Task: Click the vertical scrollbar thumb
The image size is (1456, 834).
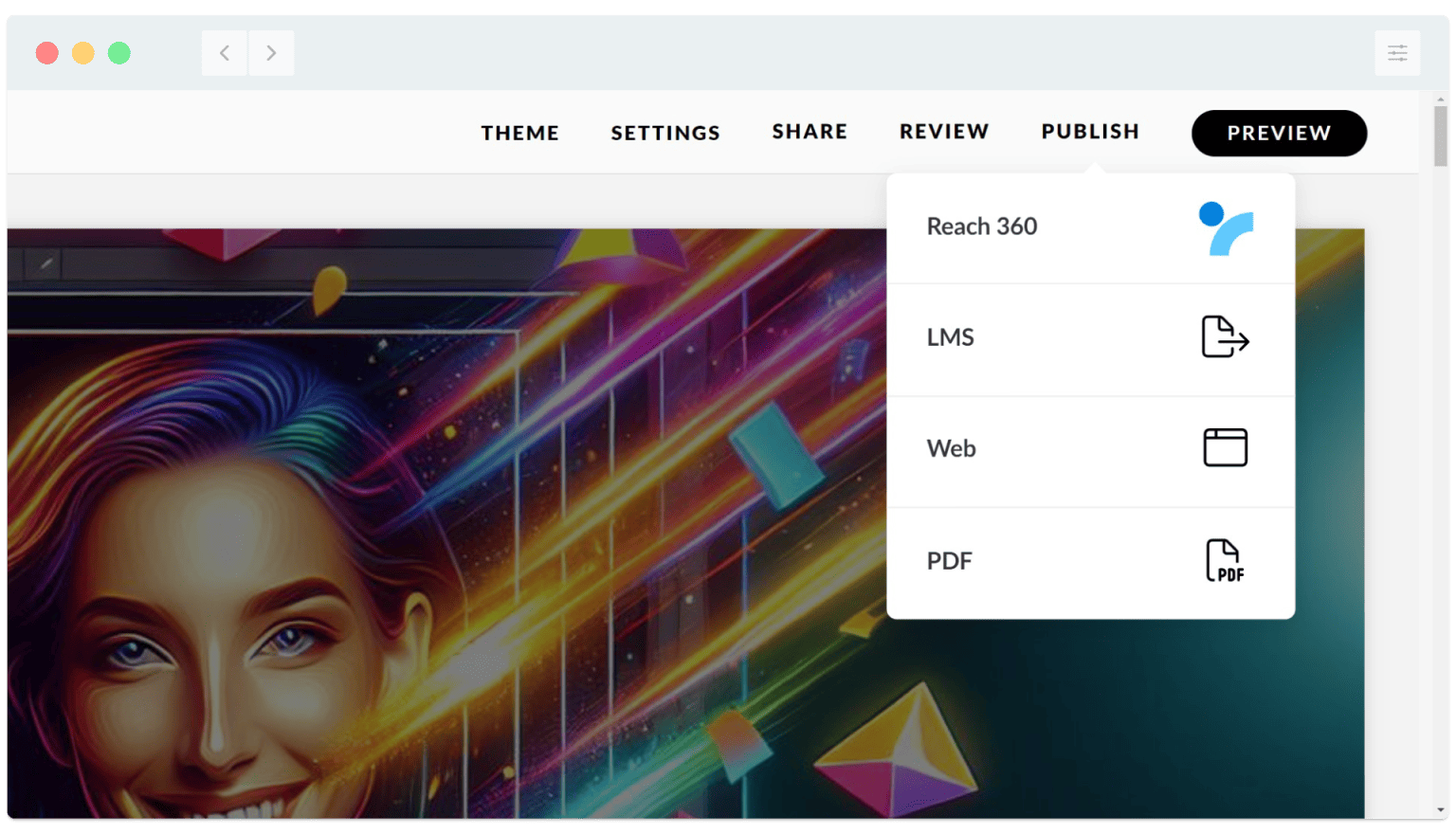Action: [x=1441, y=136]
